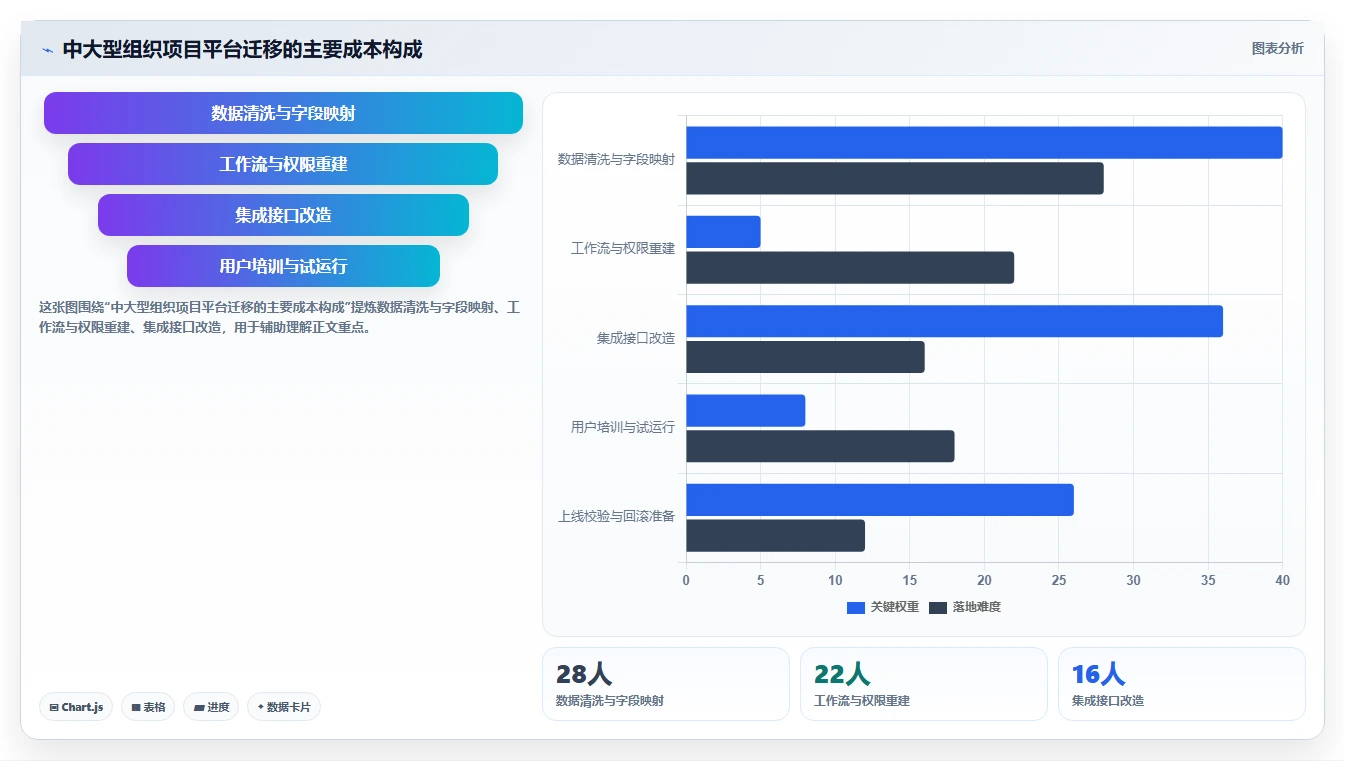Select the 工作流与权限重建 funnel stage
The height and width of the screenshot is (761, 1345).
283,164
